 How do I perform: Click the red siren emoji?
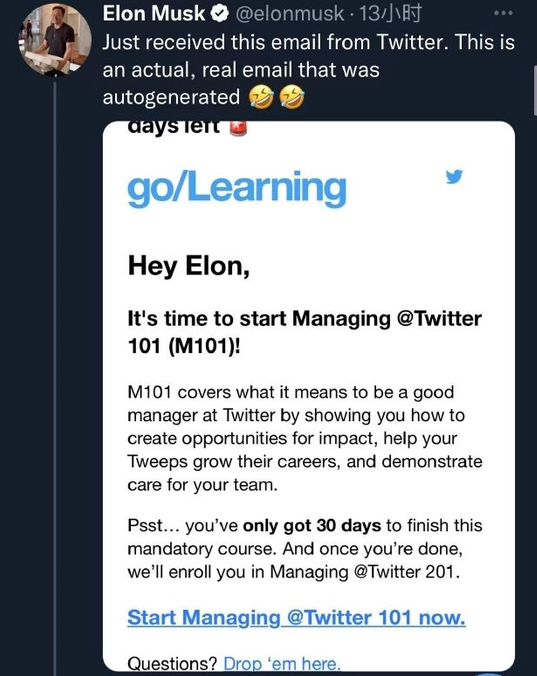pyautogui.click(x=238, y=128)
